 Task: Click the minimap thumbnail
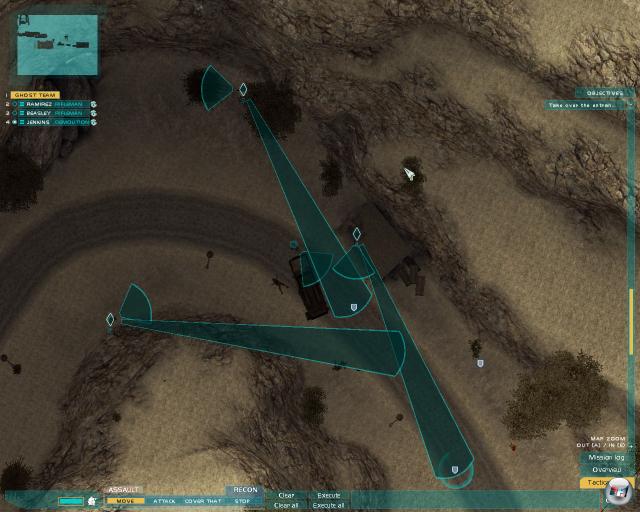(x=58, y=45)
